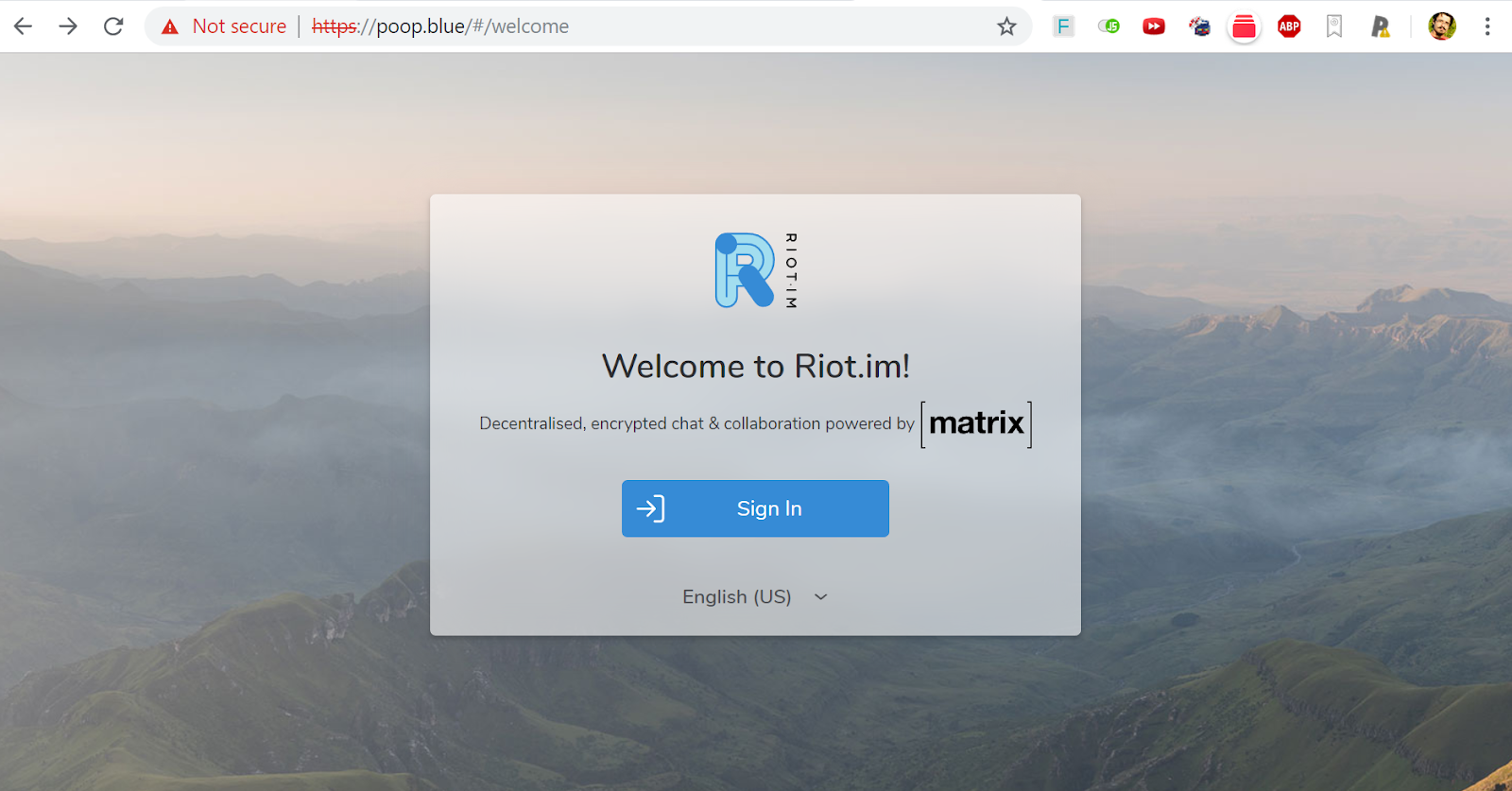The height and width of the screenshot is (791, 1512).
Task: Open the ABP Adblock Plus extension
Action: [1289, 26]
